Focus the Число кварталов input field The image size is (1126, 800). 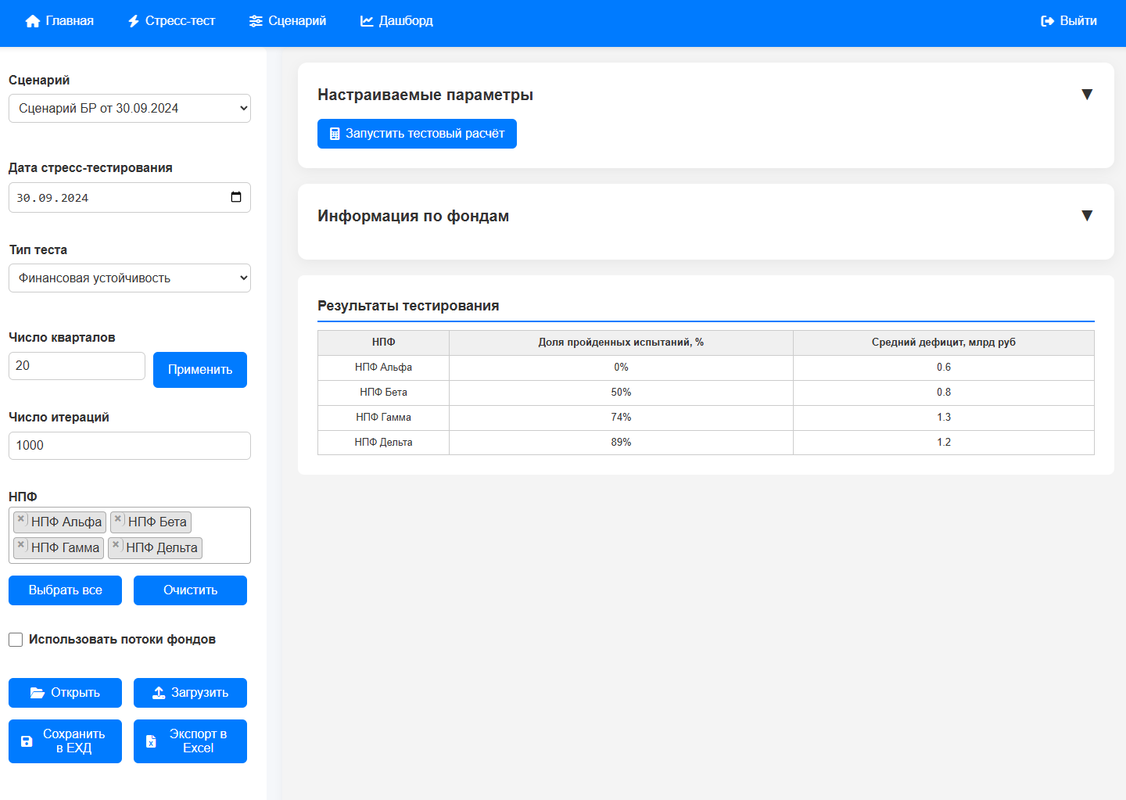click(77, 366)
